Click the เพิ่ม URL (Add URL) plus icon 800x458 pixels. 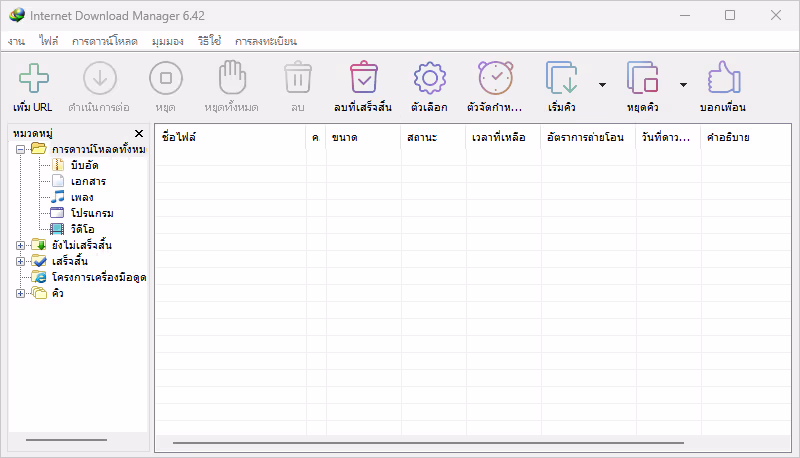(33, 79)
